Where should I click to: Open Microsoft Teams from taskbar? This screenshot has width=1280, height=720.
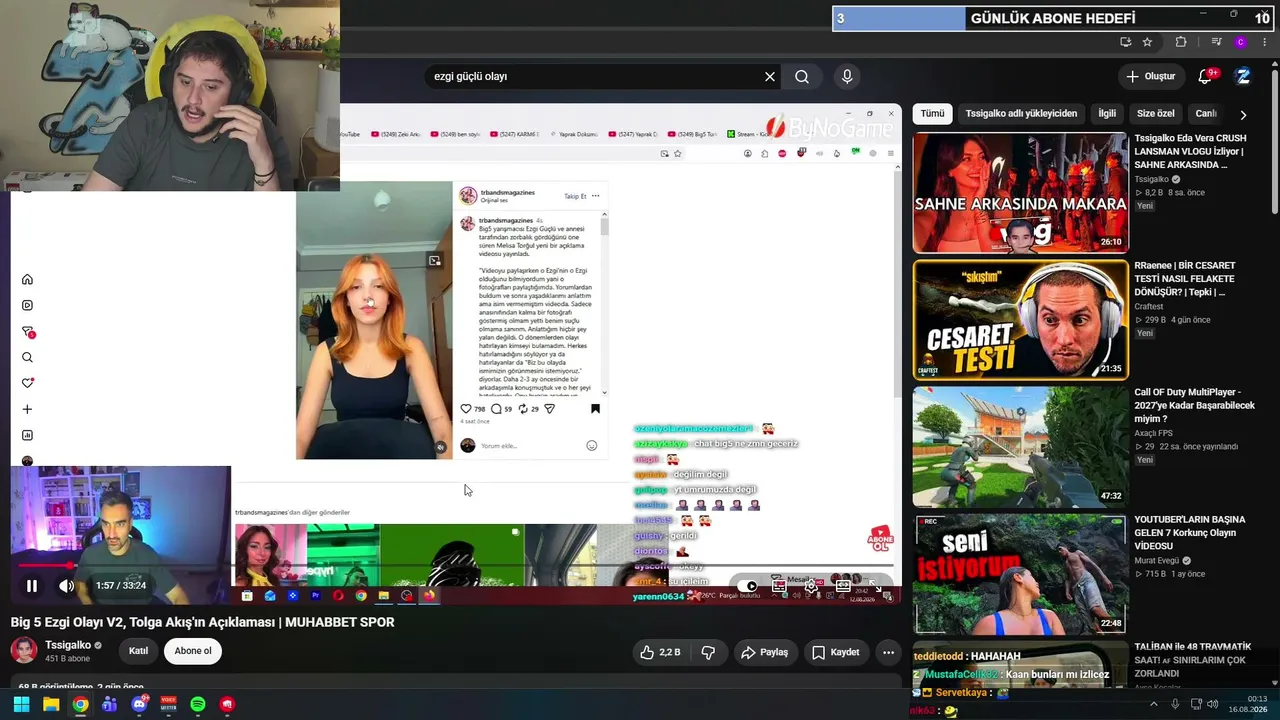(109, 705)
